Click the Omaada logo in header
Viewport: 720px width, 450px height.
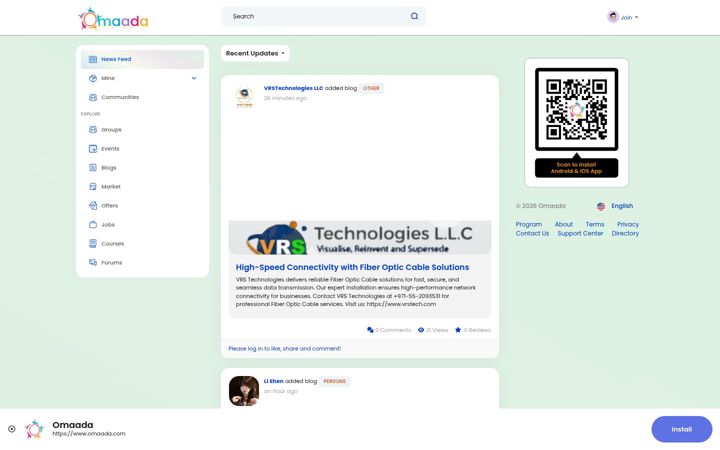[113, 19]
